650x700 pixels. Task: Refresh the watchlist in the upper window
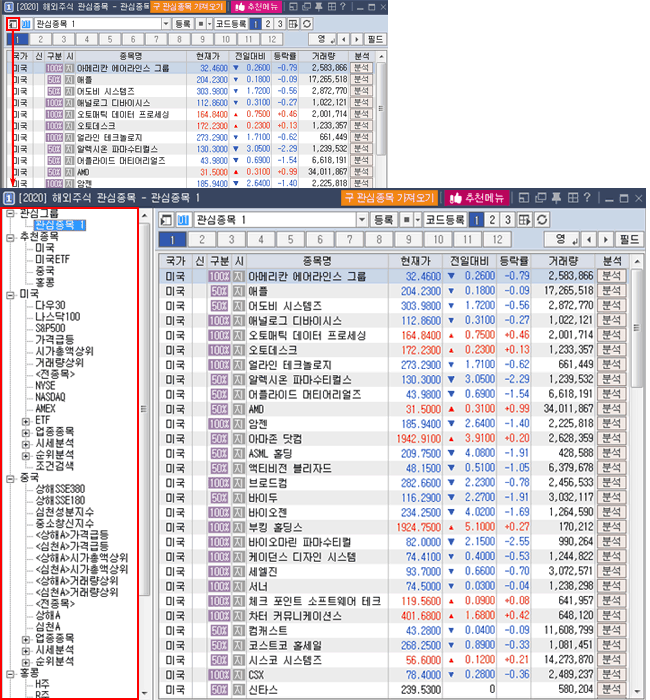coord(307,24)
